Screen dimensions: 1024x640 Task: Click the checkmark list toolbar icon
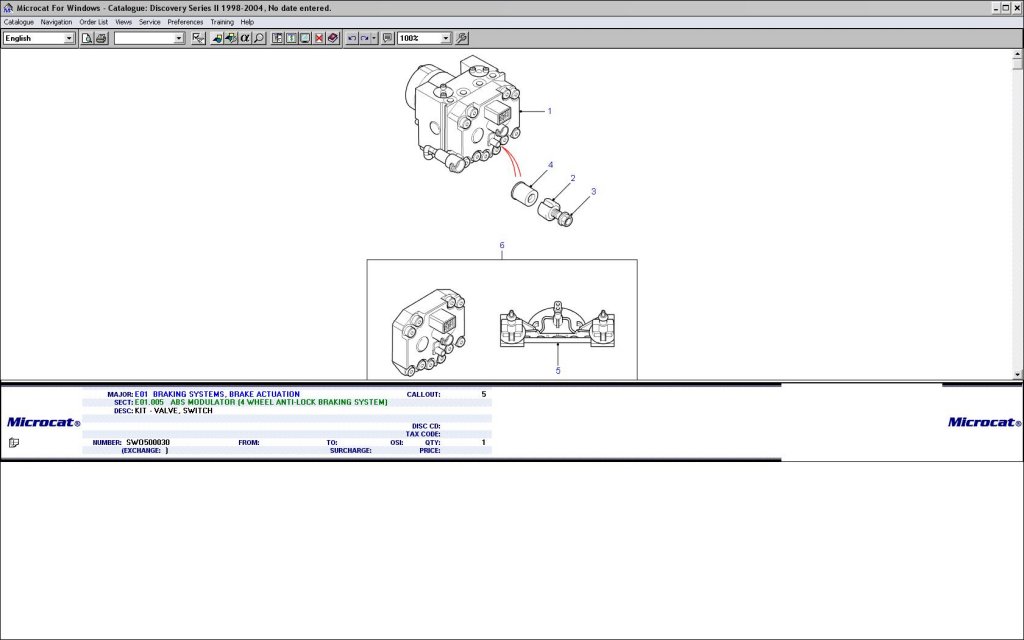coord(198,39)
